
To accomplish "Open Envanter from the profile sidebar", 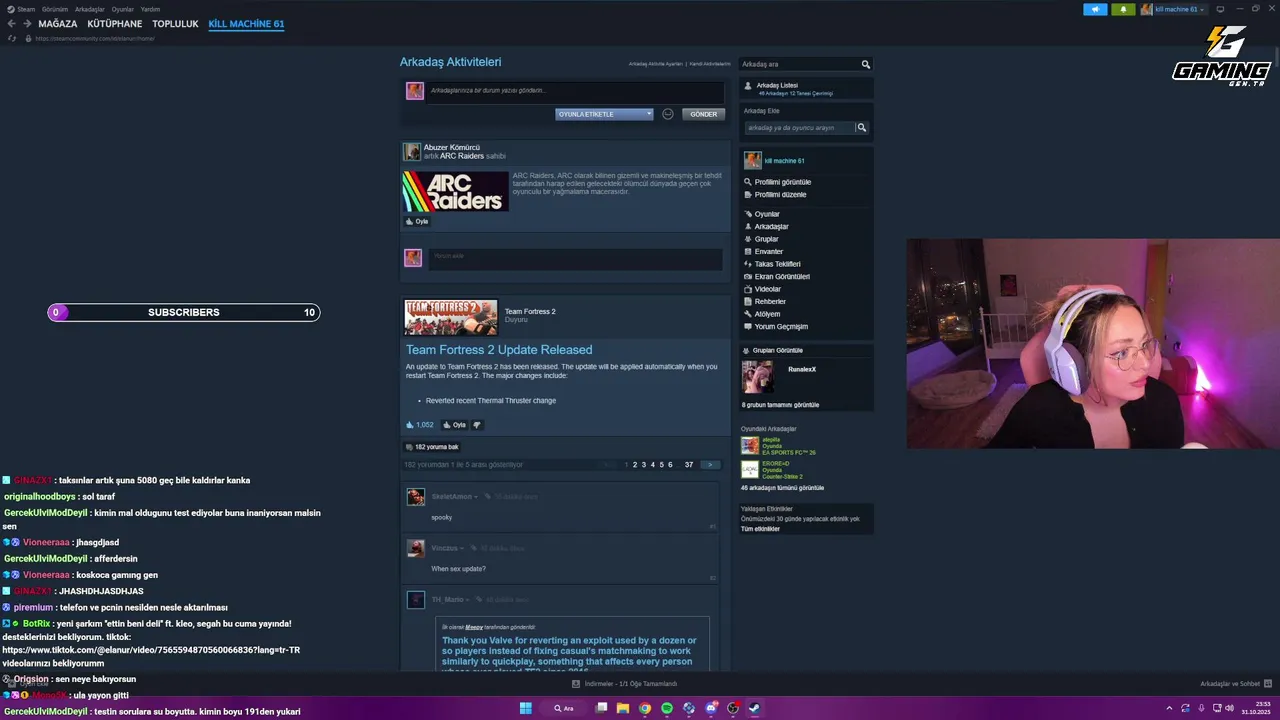I will tap(768, 252).
